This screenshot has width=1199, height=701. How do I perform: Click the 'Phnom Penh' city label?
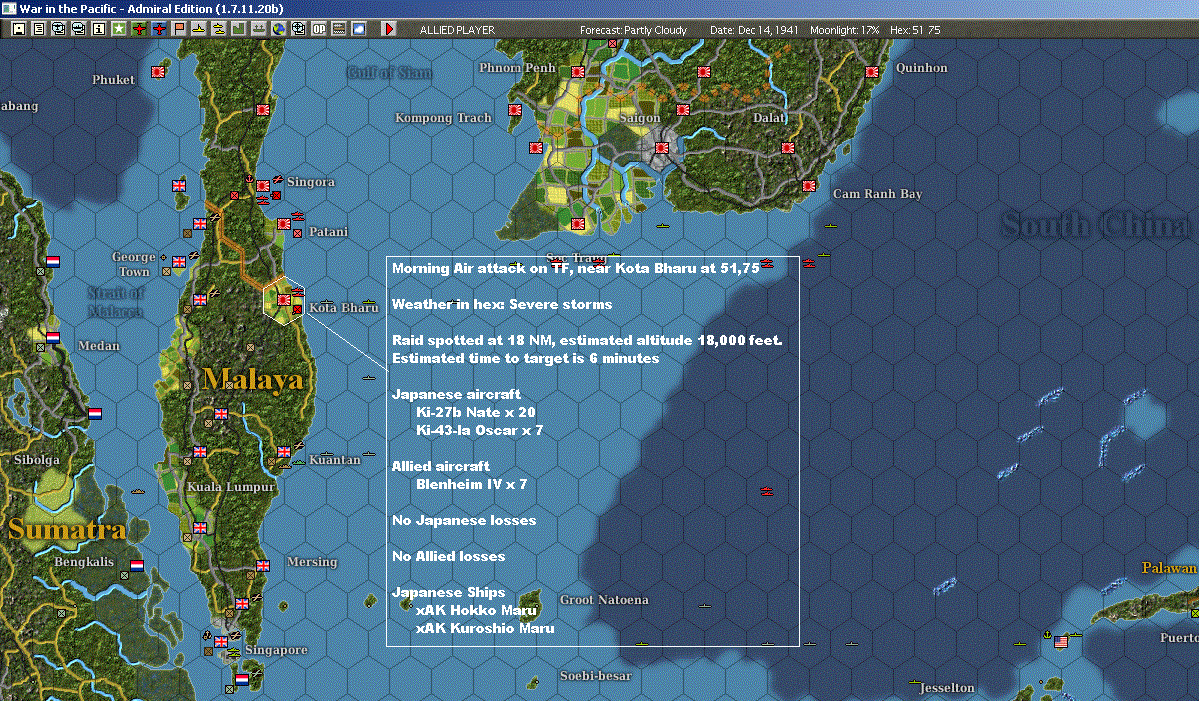point(517,68)
